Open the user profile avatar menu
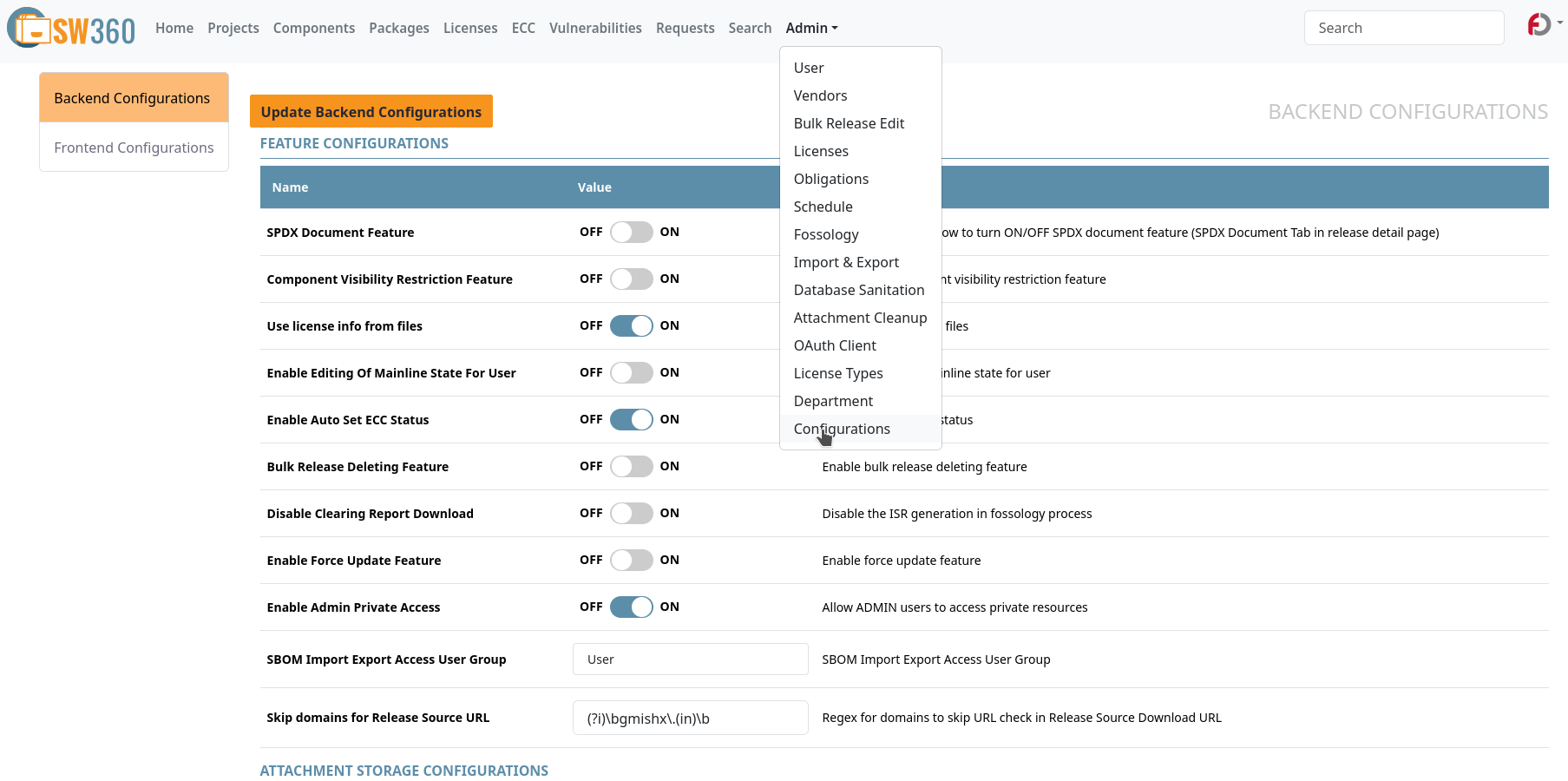 point(1539,25)
